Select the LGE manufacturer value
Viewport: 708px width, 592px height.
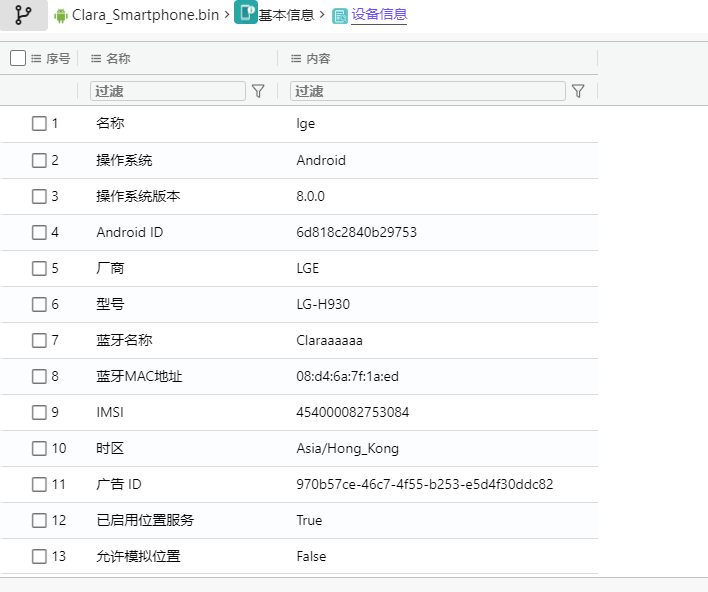coord(307,268)
